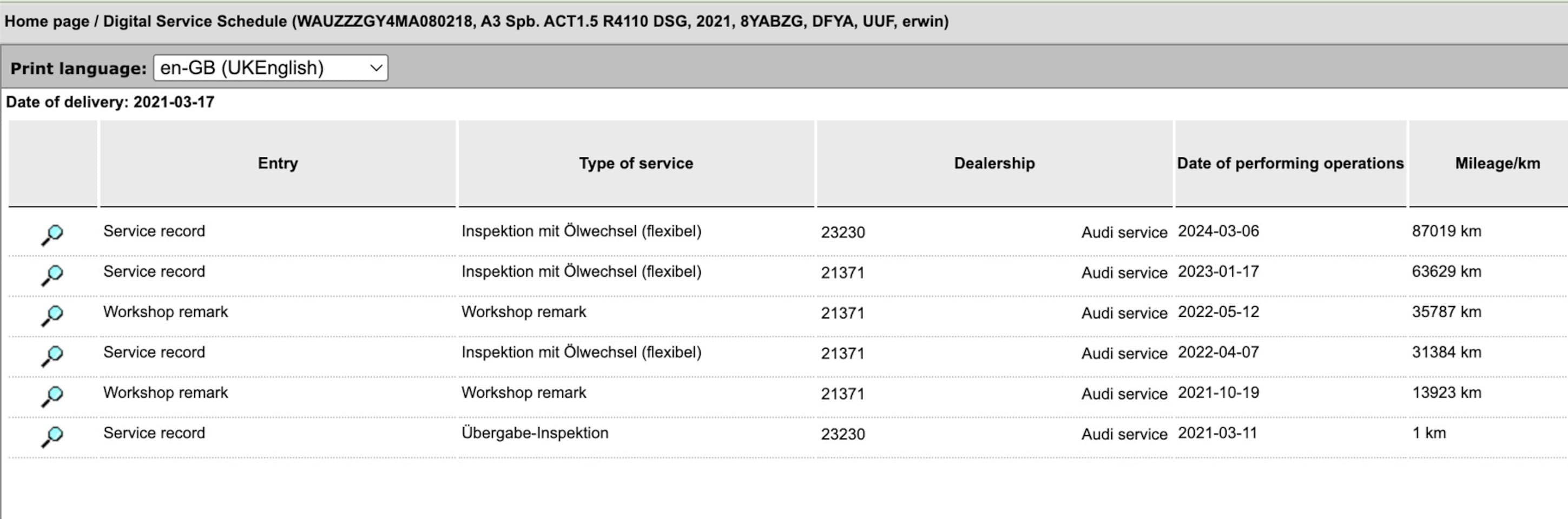Select the 2023-01-17 date cell
This screenshot has height=519, width=1568.
(x=1218, y=271)
